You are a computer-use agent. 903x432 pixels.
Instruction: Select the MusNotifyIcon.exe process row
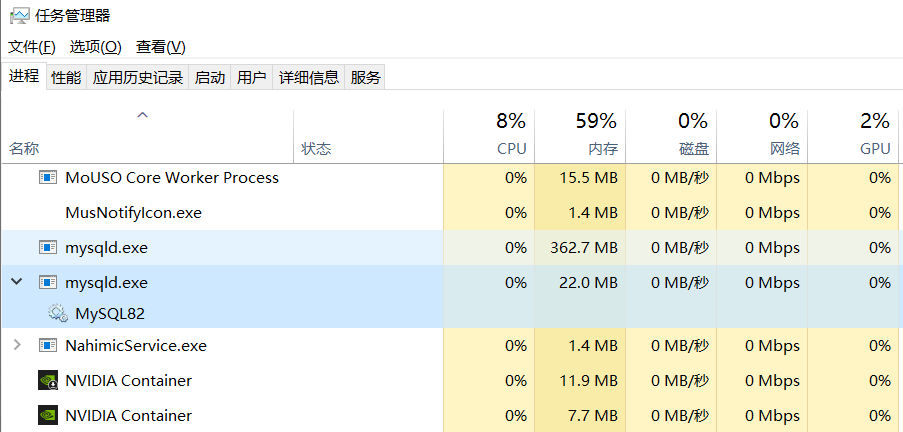click(x=452, y=213)
